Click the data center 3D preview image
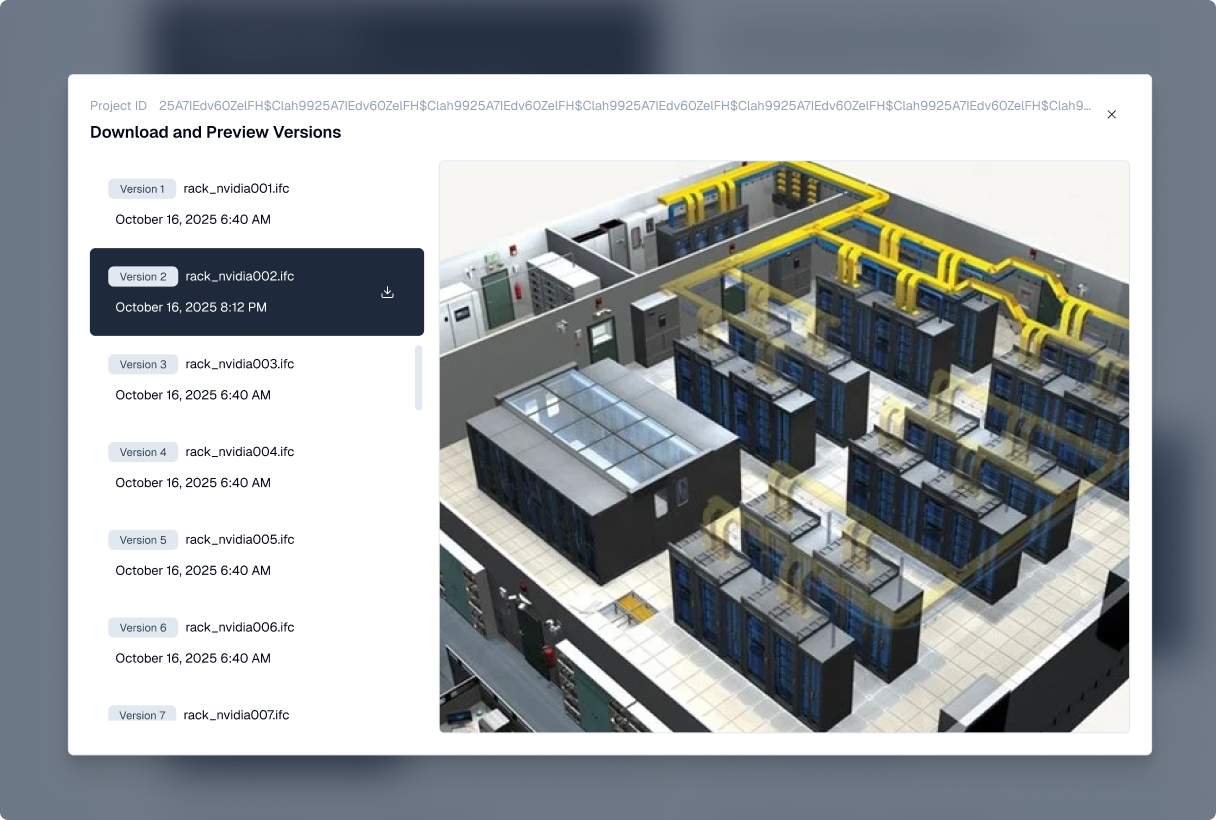 (x=784, y=446)
